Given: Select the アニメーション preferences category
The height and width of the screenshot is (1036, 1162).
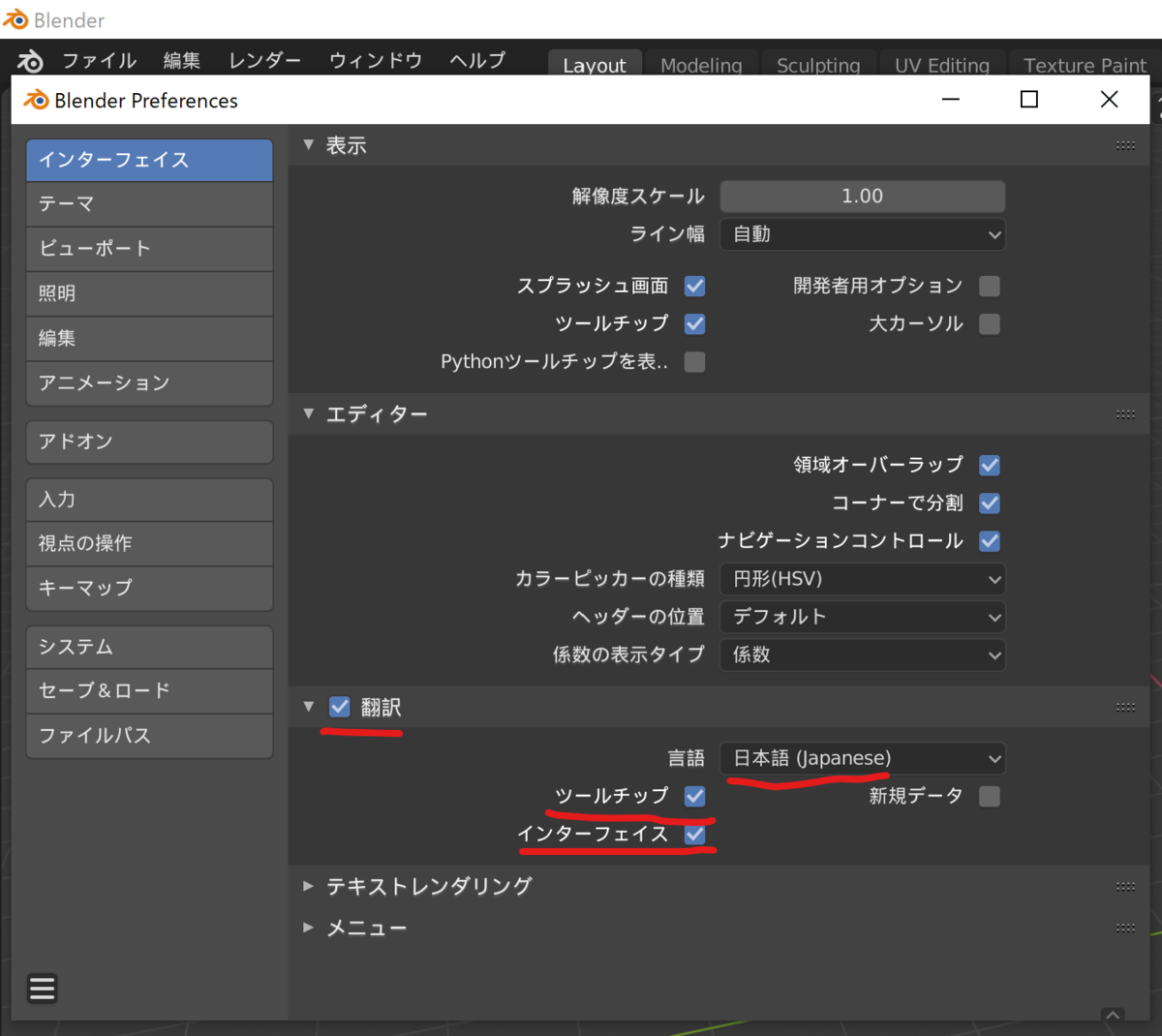Looking at the screenshot, I should click(149, 383).
